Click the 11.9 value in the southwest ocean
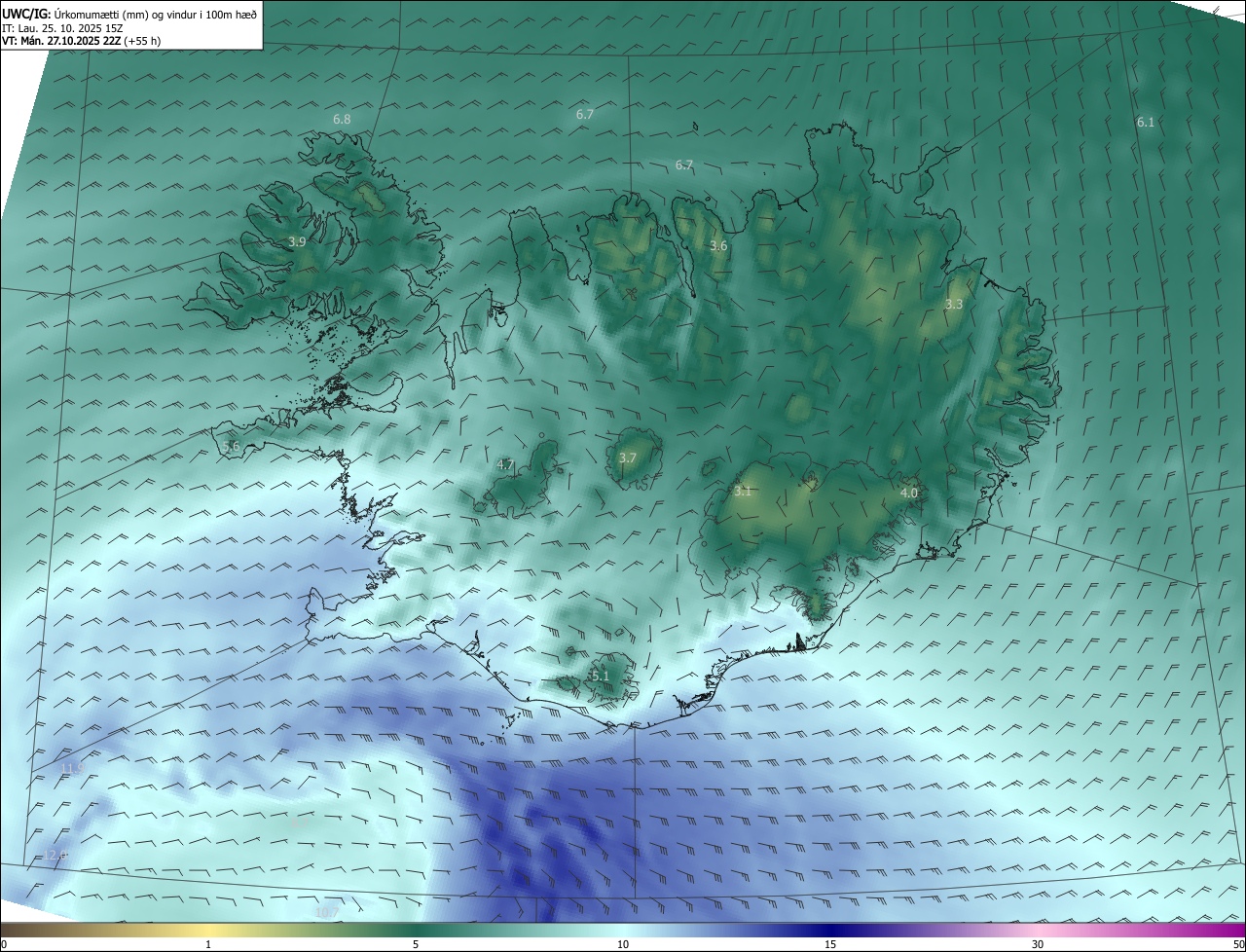 [x=72, y=768]
